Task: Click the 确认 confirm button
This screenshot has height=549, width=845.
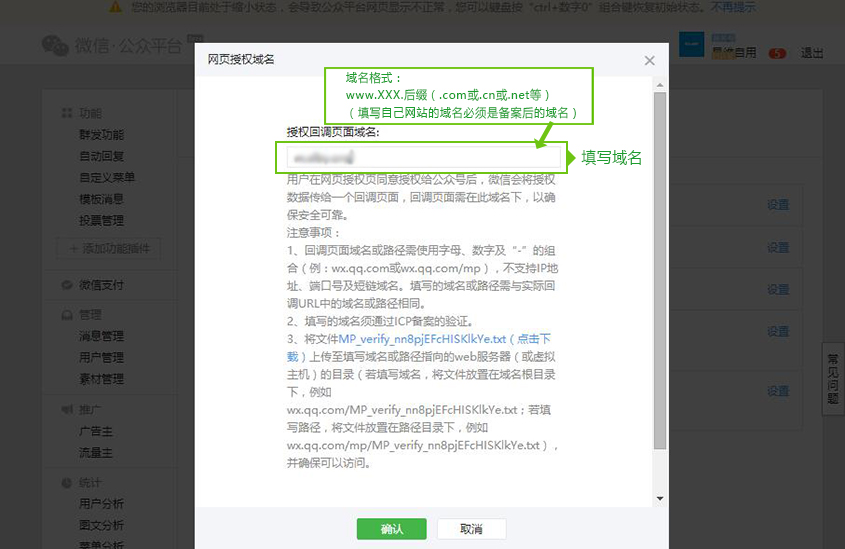Action: pyautogui.click(x=391, y=529)
